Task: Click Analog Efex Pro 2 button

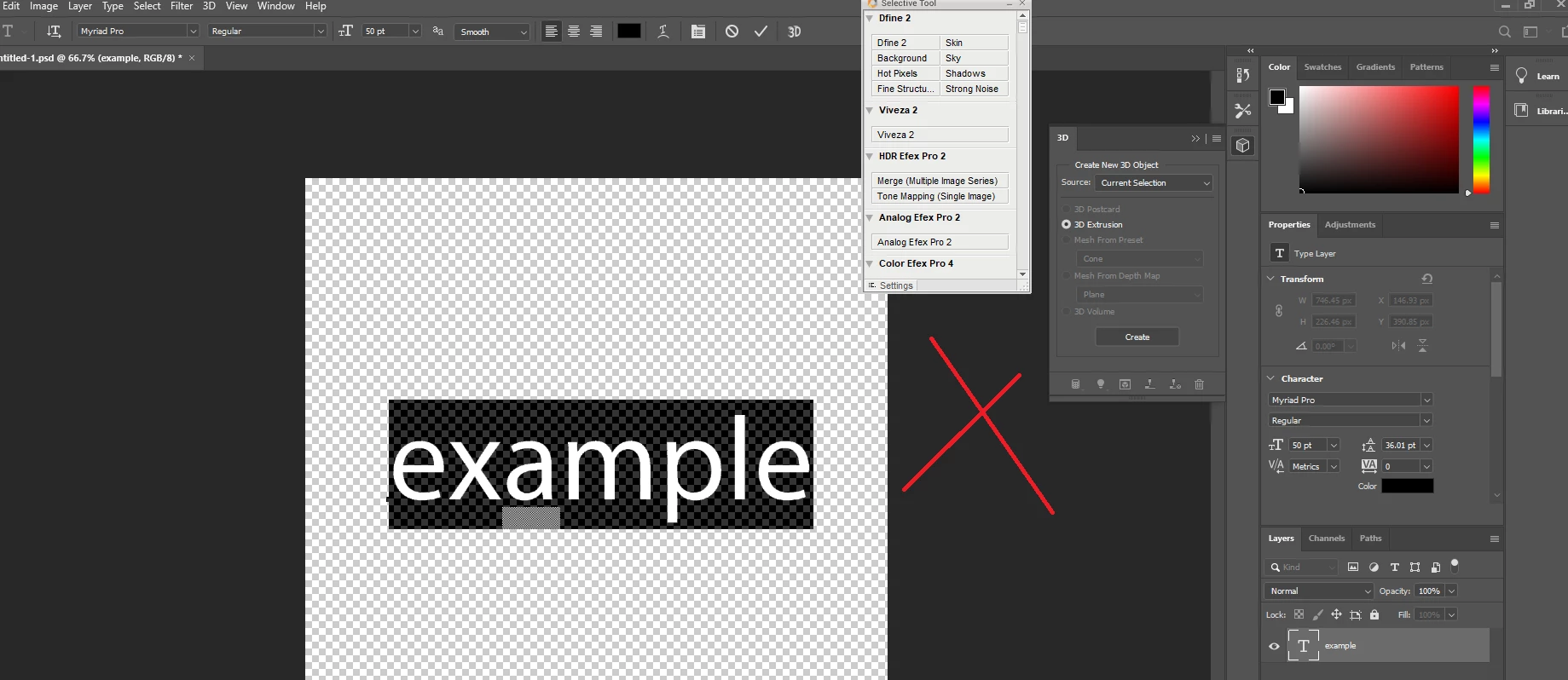Action: pyautogui.click(x=940, y=242)
